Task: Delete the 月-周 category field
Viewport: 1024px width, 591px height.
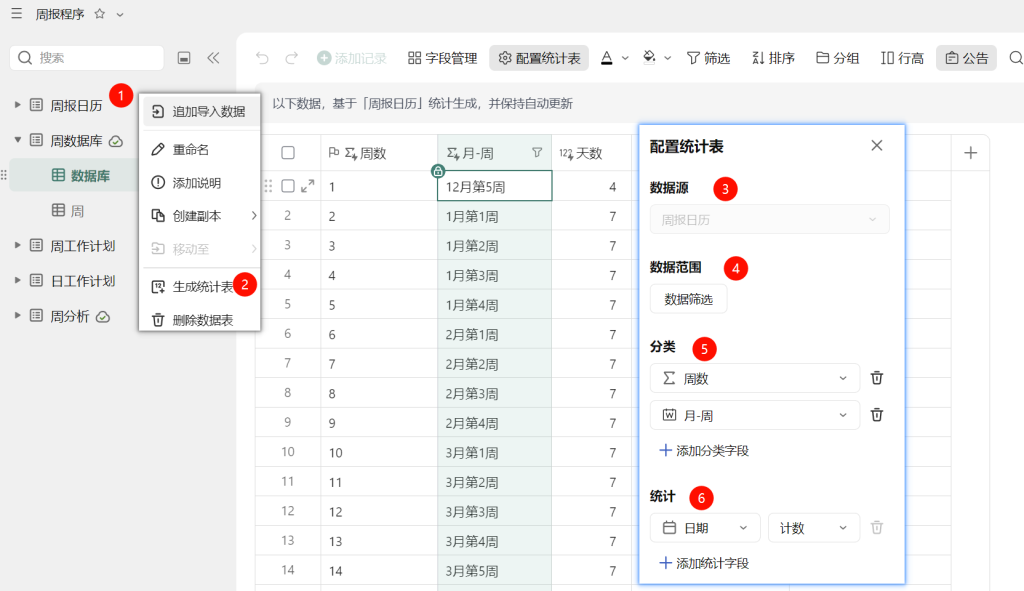Action: [876, 415]
